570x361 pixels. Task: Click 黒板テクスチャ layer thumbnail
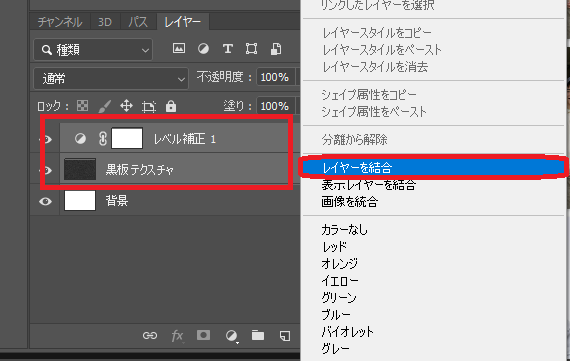(80, 169)
